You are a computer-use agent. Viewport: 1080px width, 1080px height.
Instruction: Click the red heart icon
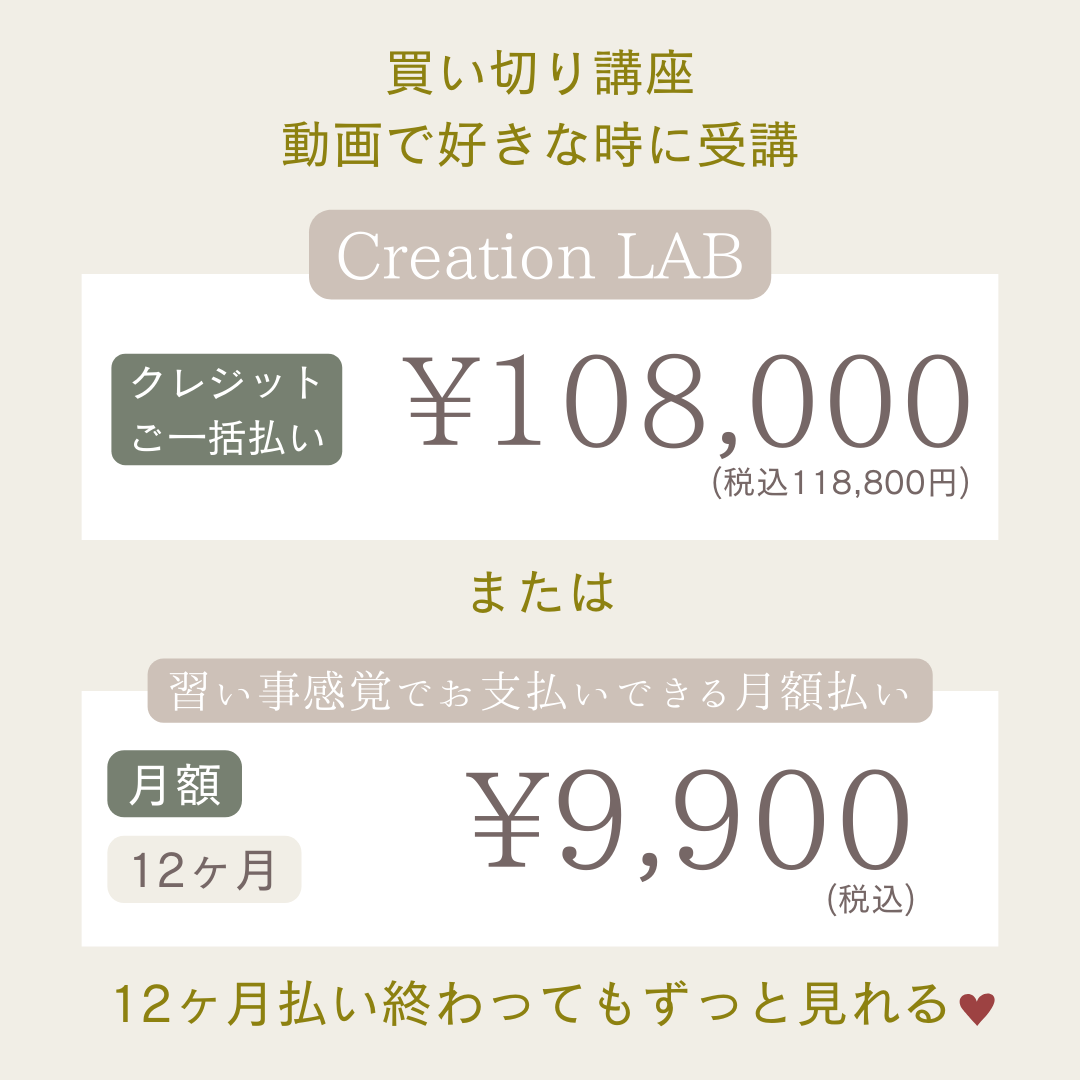tap(977, 1010)
